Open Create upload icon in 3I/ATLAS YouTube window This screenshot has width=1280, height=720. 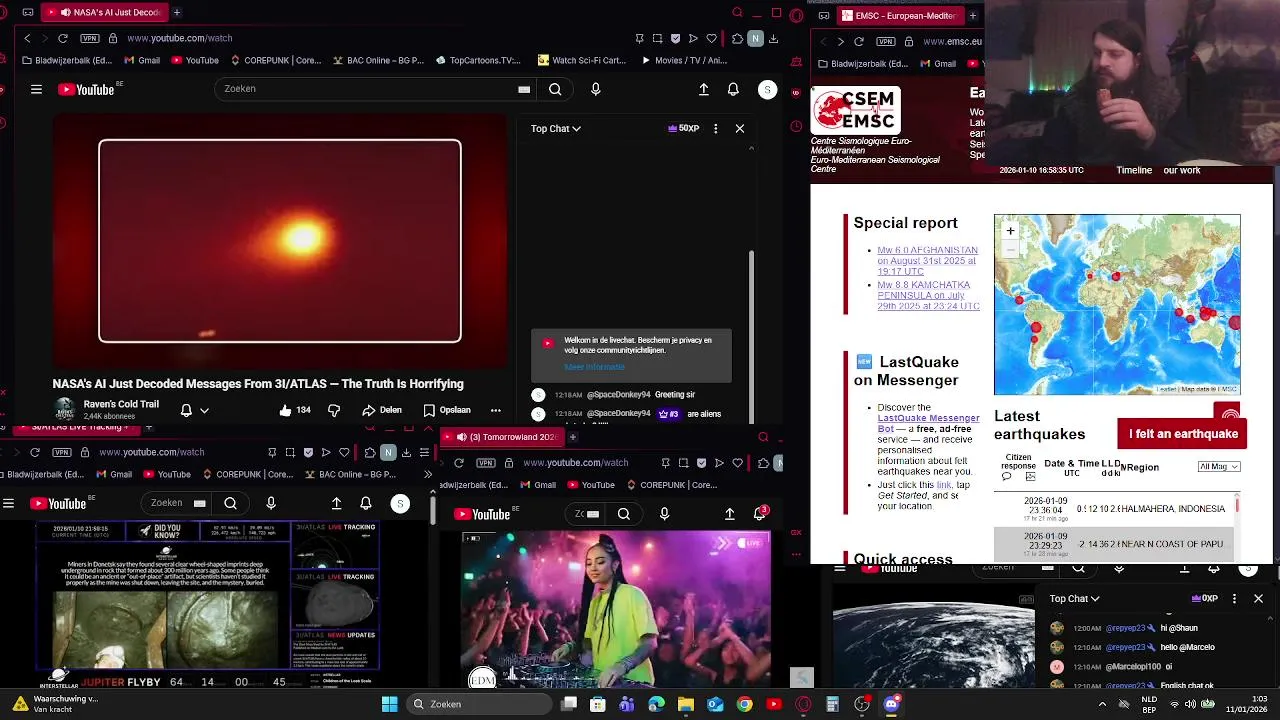tap(337, 503)
